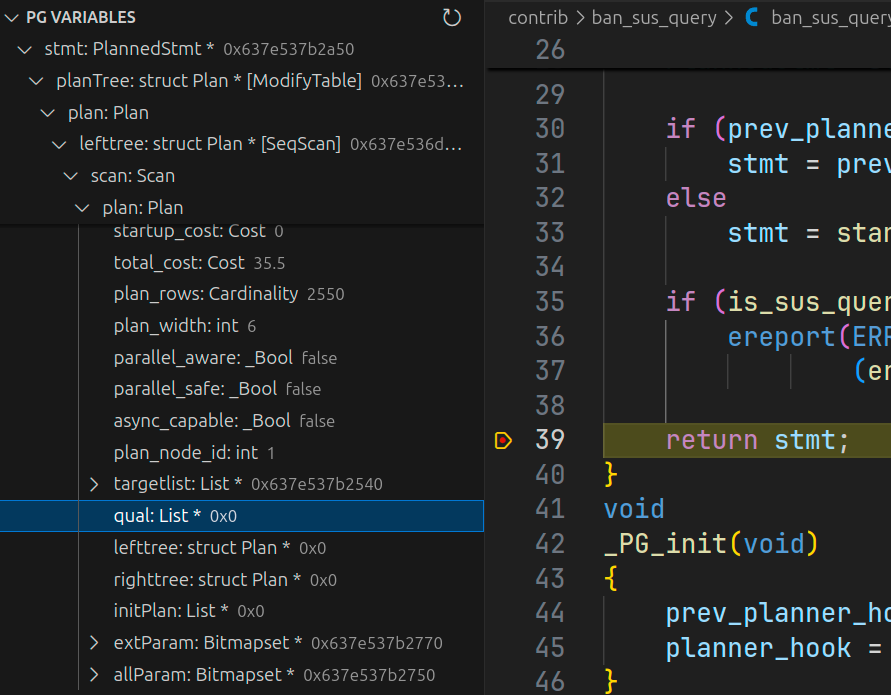891x695 pixels.
Task: Expand the allParam Bitmapset entry
Action: pyautogui.click(x=94, y=675)
